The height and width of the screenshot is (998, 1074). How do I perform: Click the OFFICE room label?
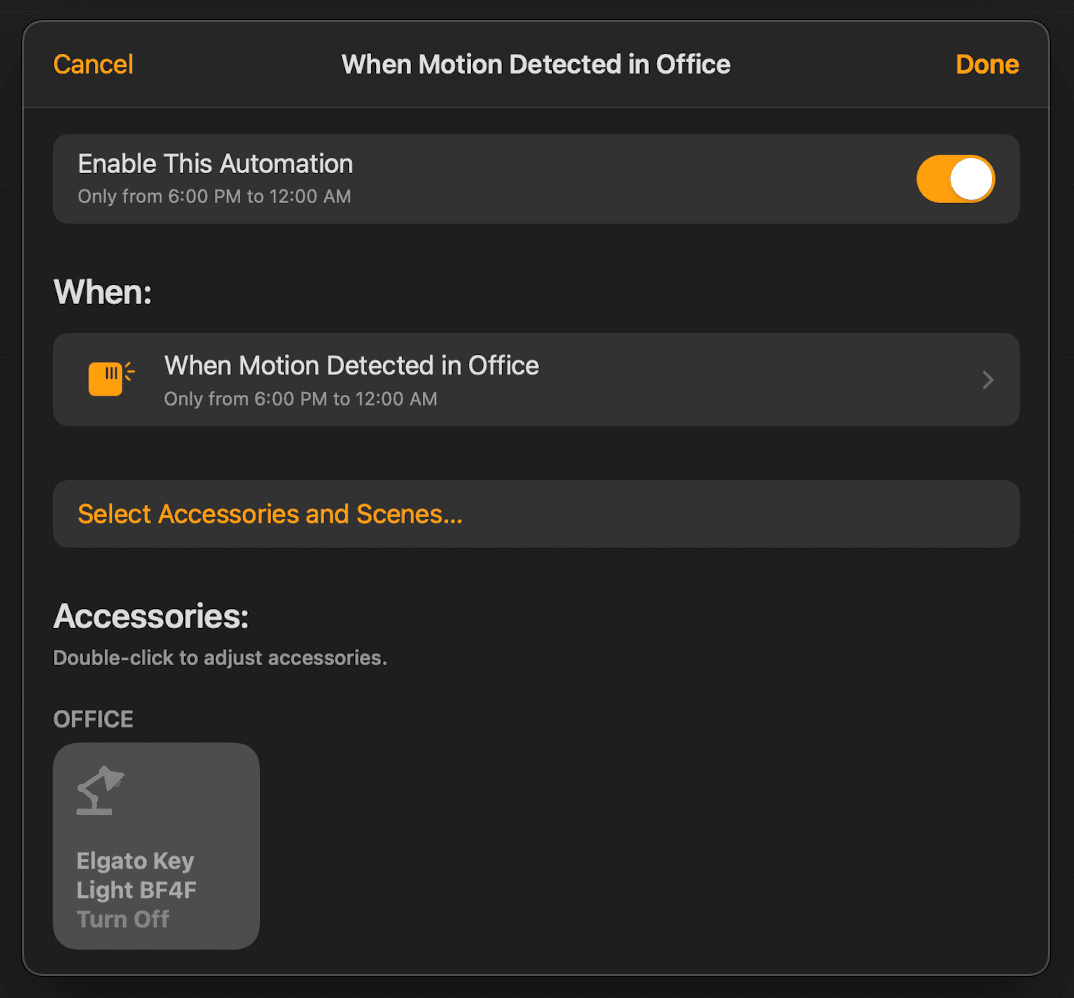tap(93, 719)
